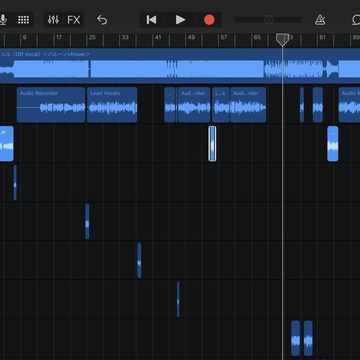Open the Live Loops grid view
Image resolution: width=360 pixels, height=360 pixels.
coord(23,20)
